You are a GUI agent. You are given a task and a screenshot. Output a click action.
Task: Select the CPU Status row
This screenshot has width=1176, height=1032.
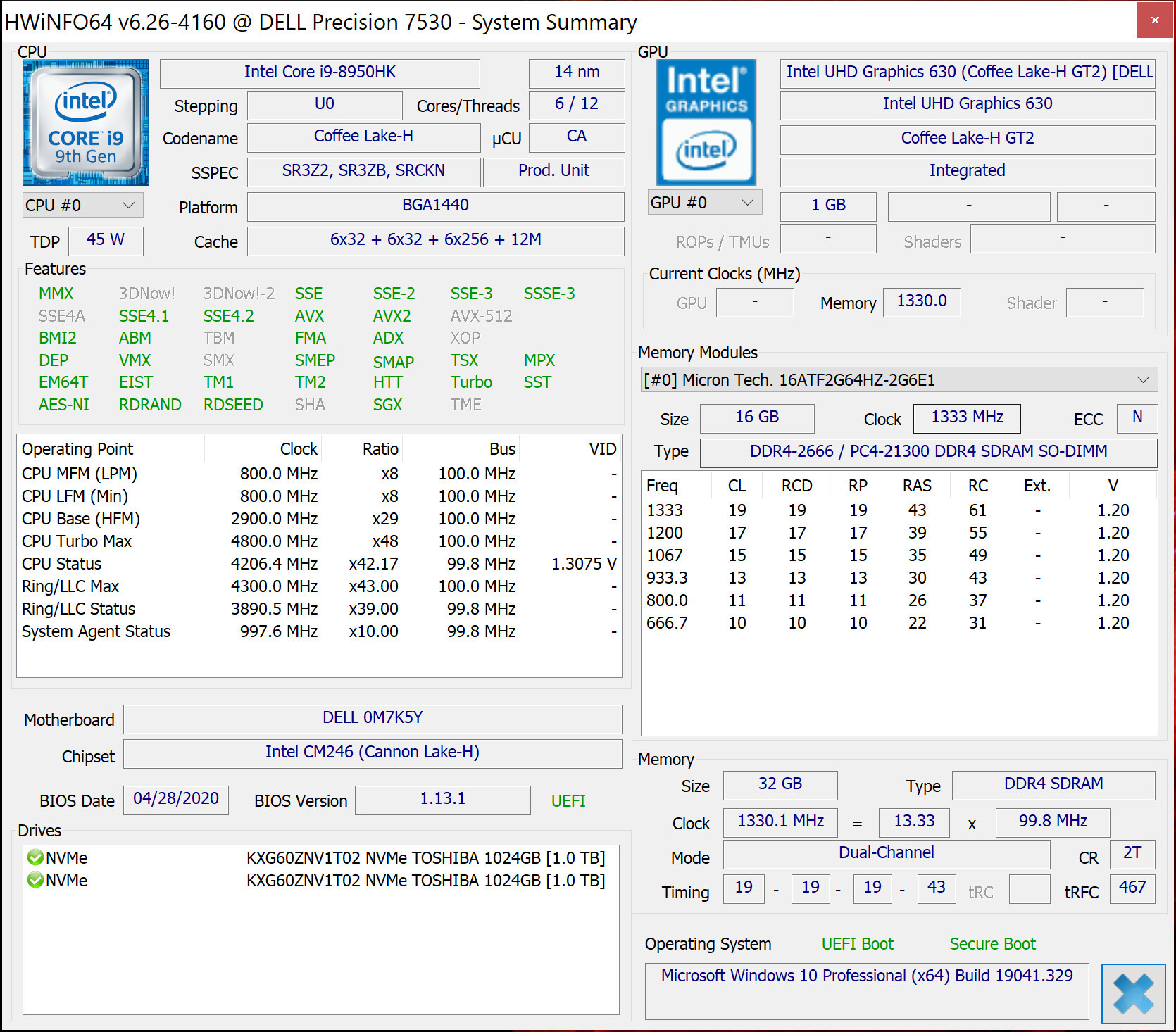tap(319, 564)
